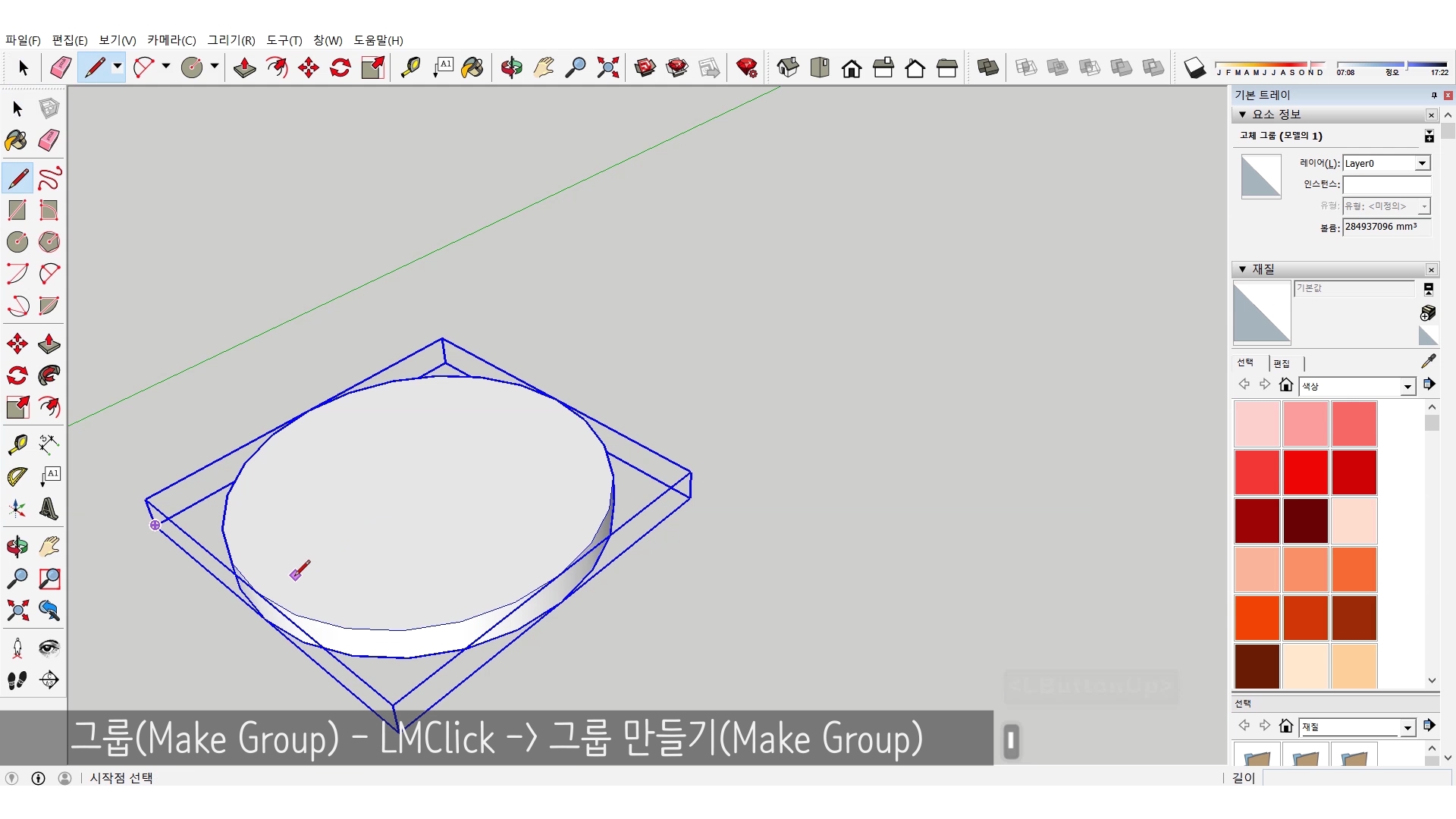This screenshot has width=1456, height=819.
Task: Switch to the 편집 materials tab
Action: click(1282, 363)
